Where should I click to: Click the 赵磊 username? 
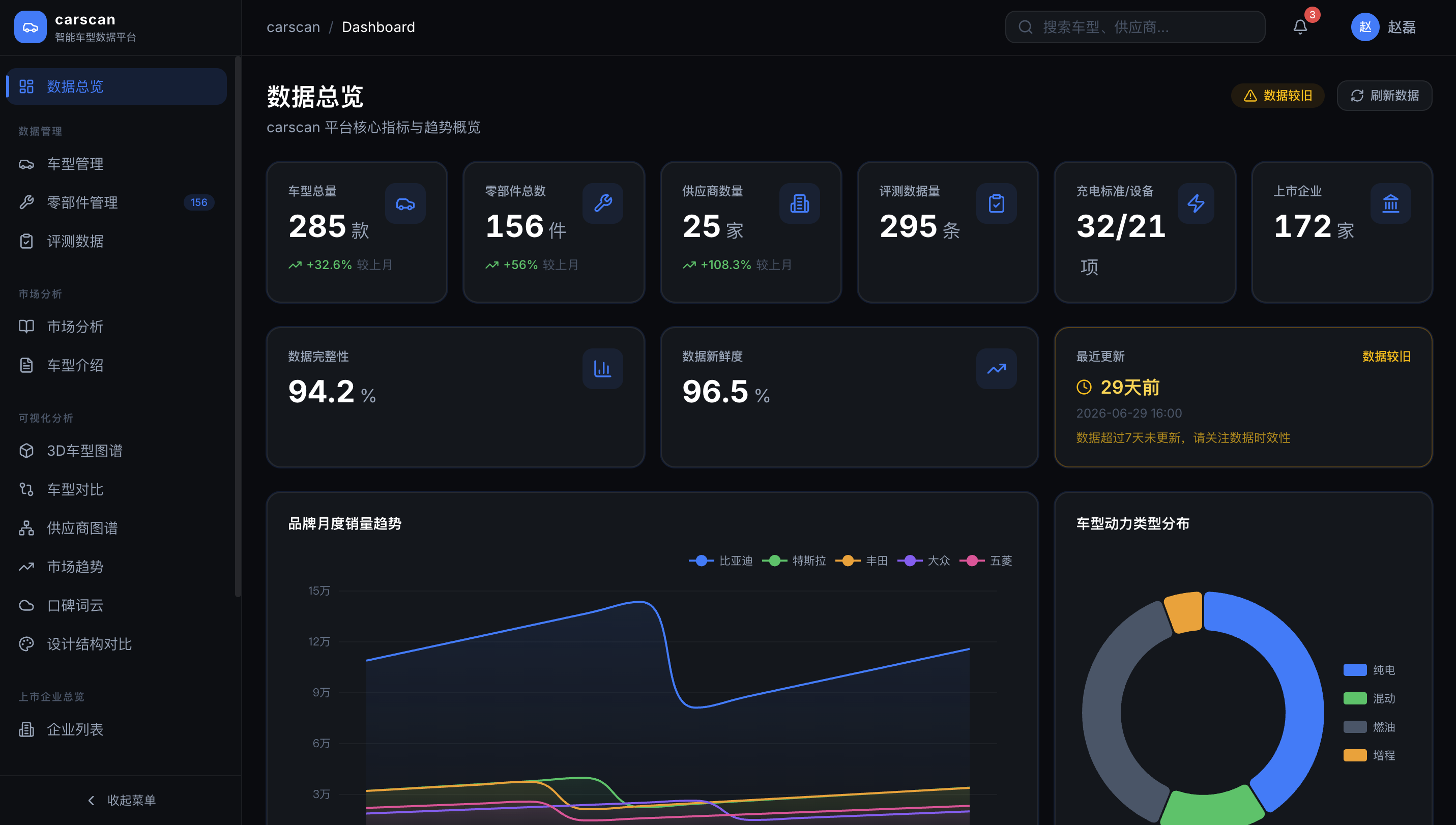(1402, 27)
